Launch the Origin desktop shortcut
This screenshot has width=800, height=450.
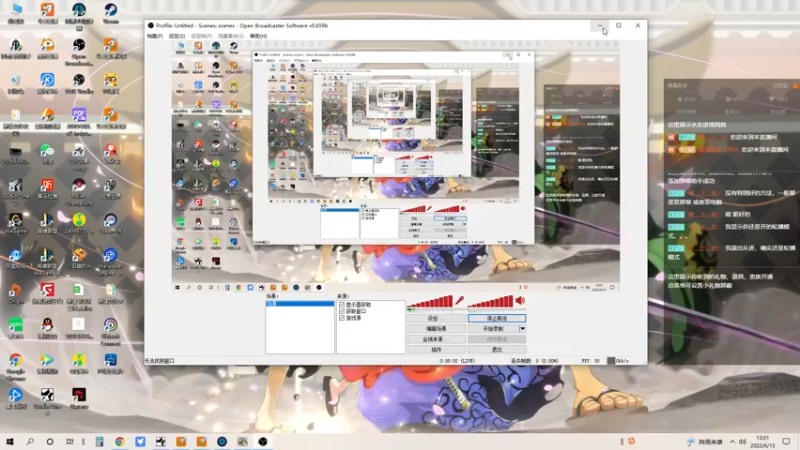pos(15,294)
